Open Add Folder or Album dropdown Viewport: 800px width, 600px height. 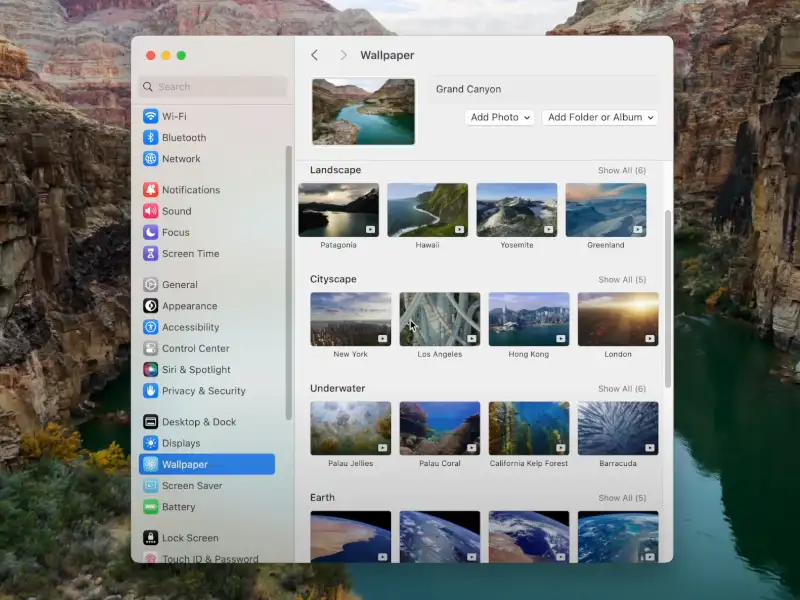[600, 117]
